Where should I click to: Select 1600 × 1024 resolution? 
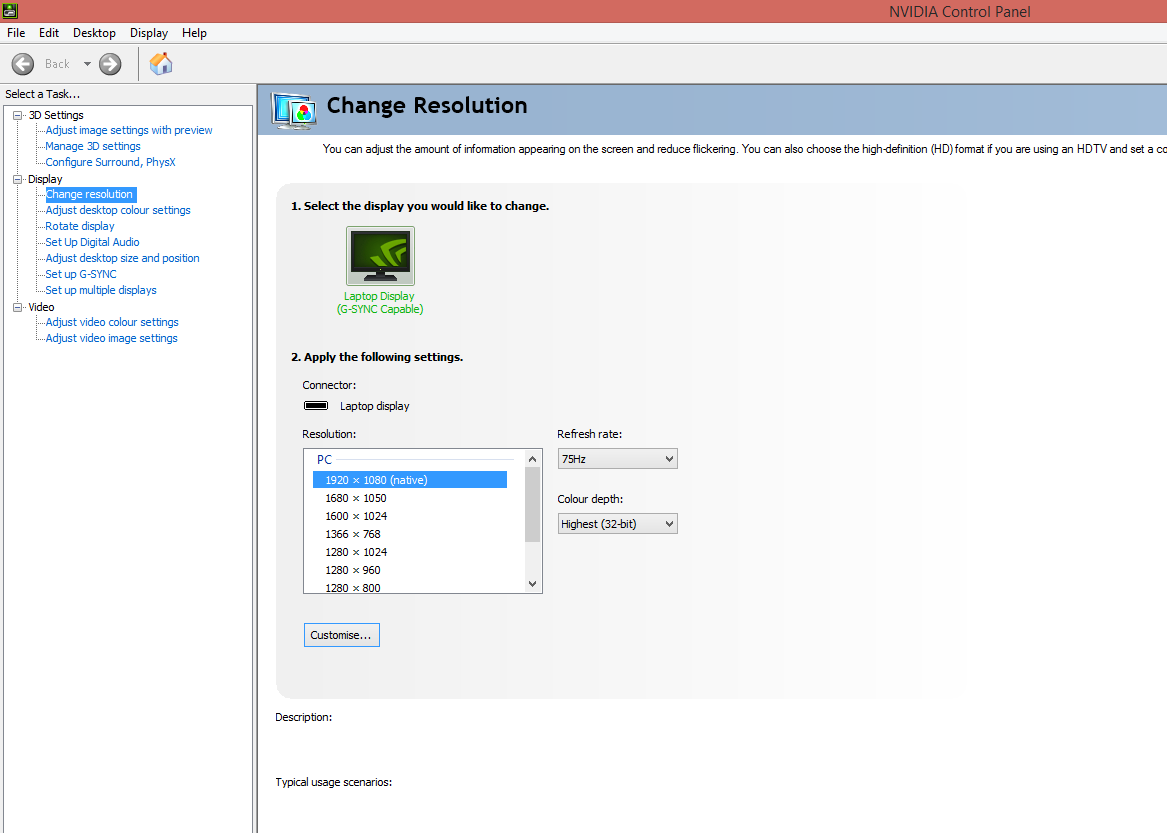[x=356, y=516]
